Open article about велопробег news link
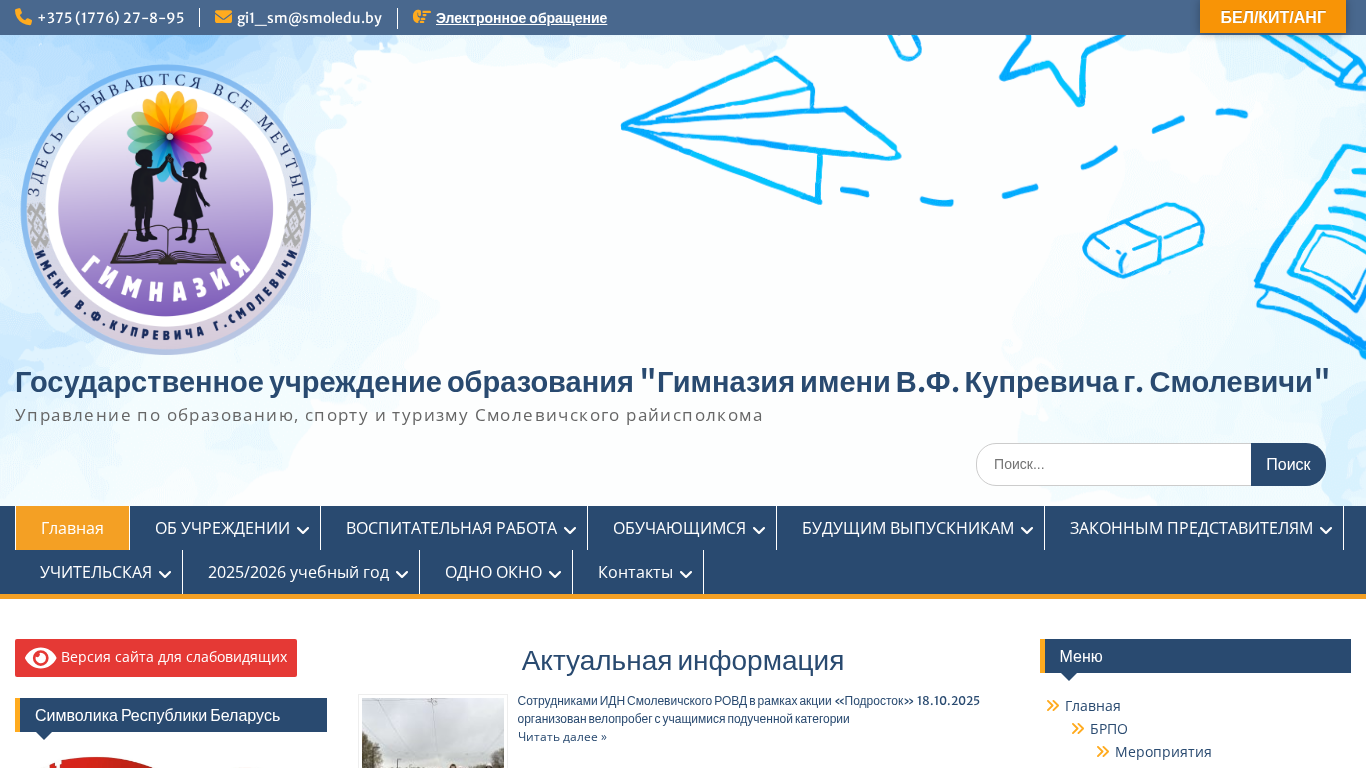Screen dimensions: 1366x768 tap(748, 710)
